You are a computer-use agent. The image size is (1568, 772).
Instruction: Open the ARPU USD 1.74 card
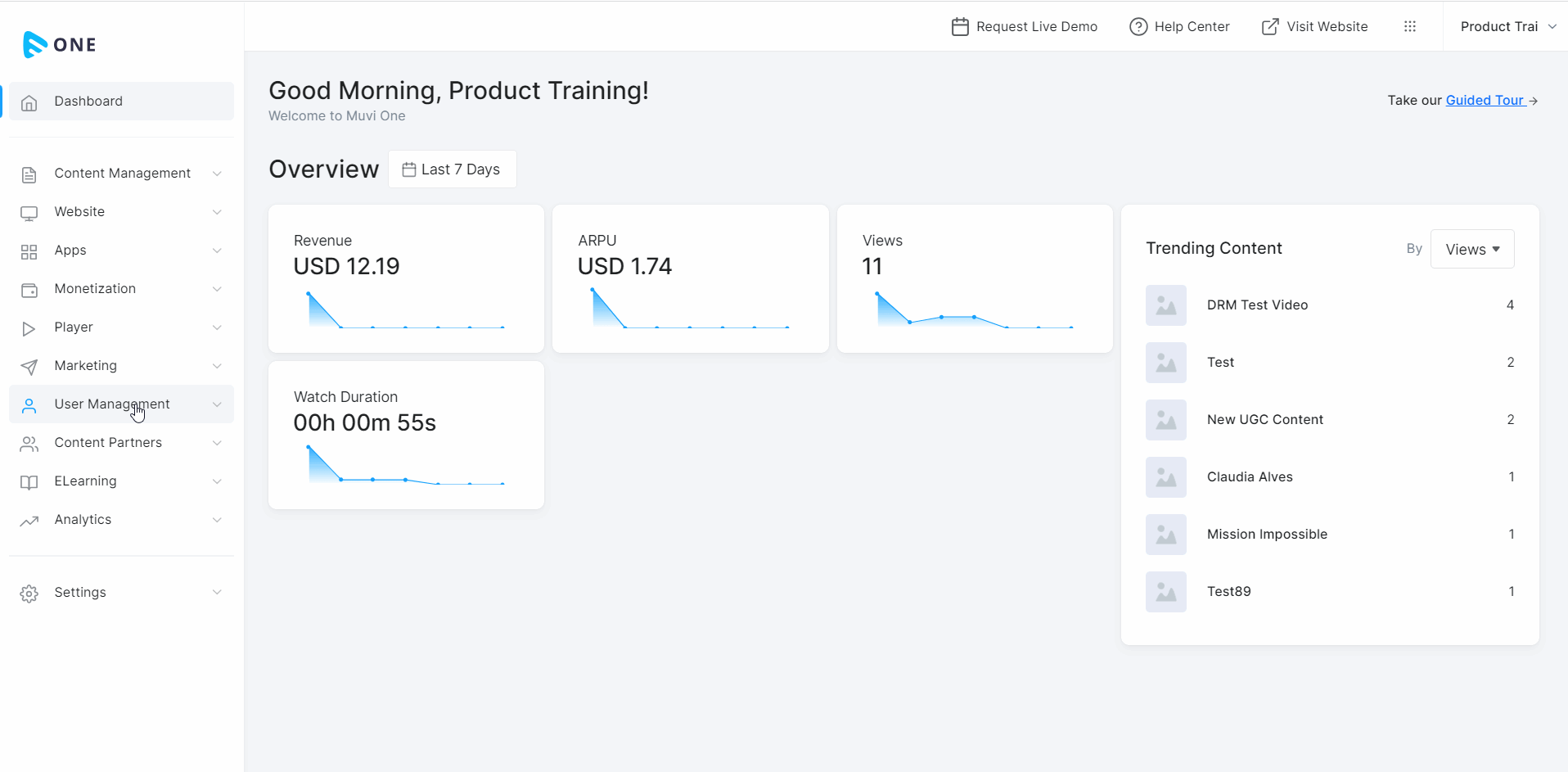691,279
